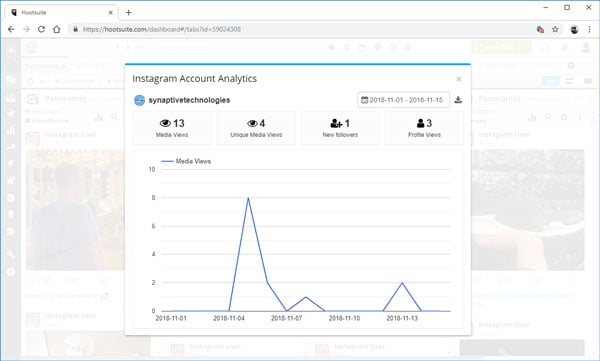The height and width of the screenshot is (361, 600).
Task: Go forward in the browser
Action: [26, 29]
